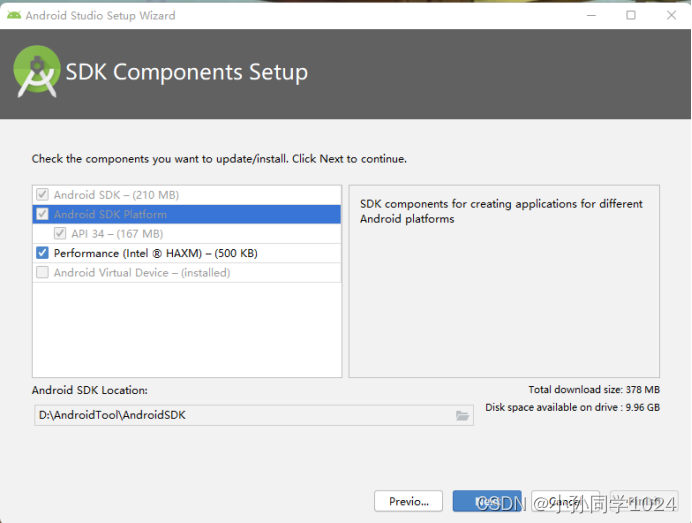Click the Total download size: 378 MB text
The width and height of the screenshot is (692, 523).
pyautogui.click(x=594, y=390)
